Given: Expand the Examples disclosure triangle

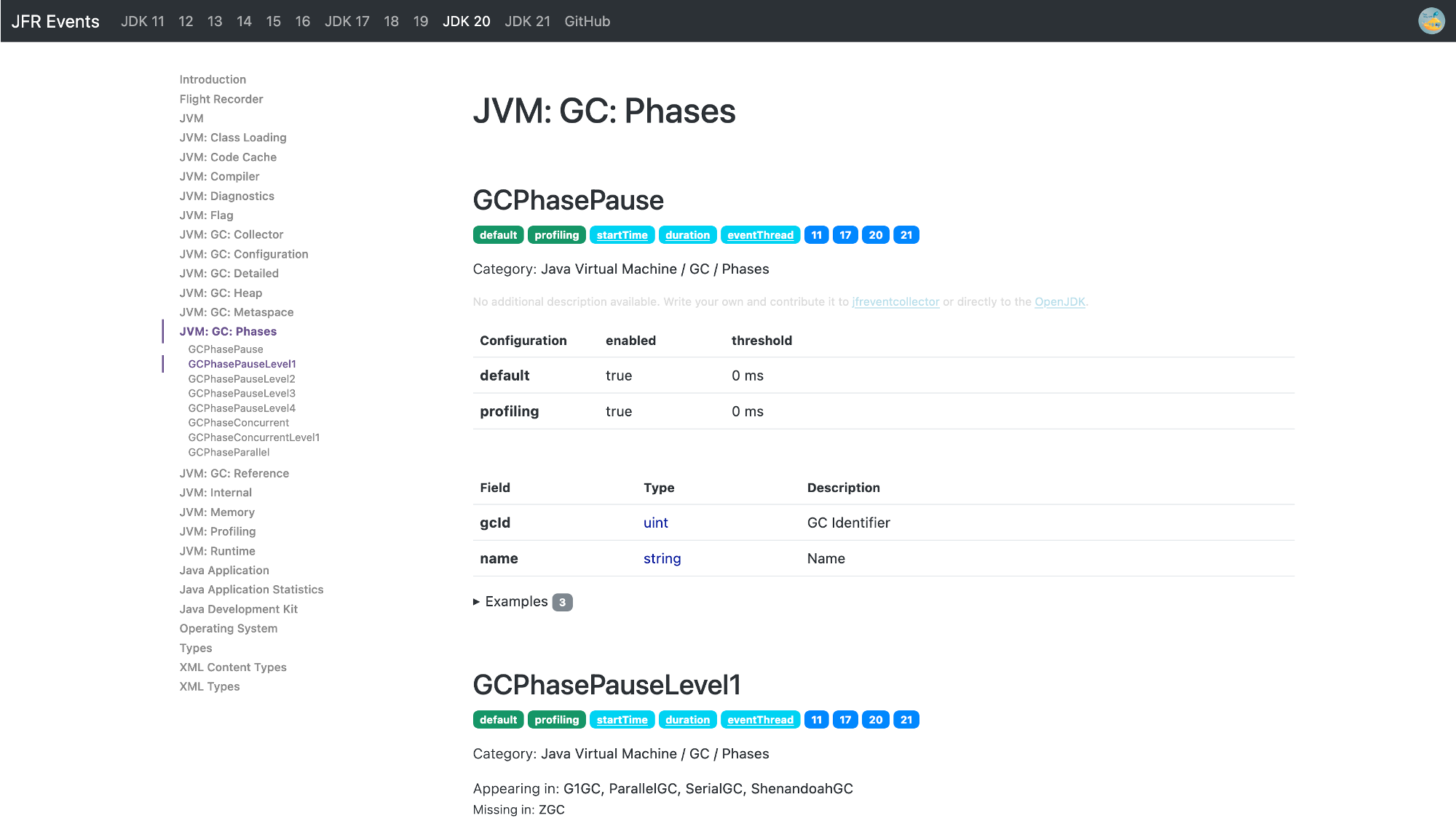Looking at the screenshot, I should (x=477, y=602).
